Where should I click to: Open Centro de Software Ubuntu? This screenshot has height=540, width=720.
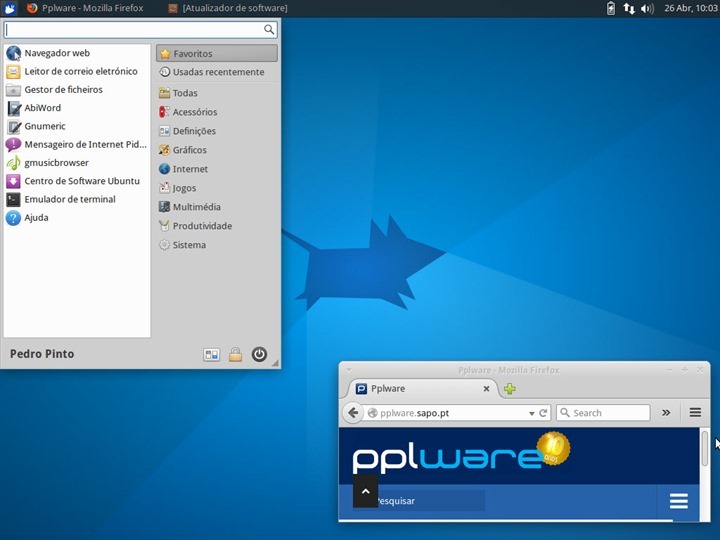coord(77,181)
